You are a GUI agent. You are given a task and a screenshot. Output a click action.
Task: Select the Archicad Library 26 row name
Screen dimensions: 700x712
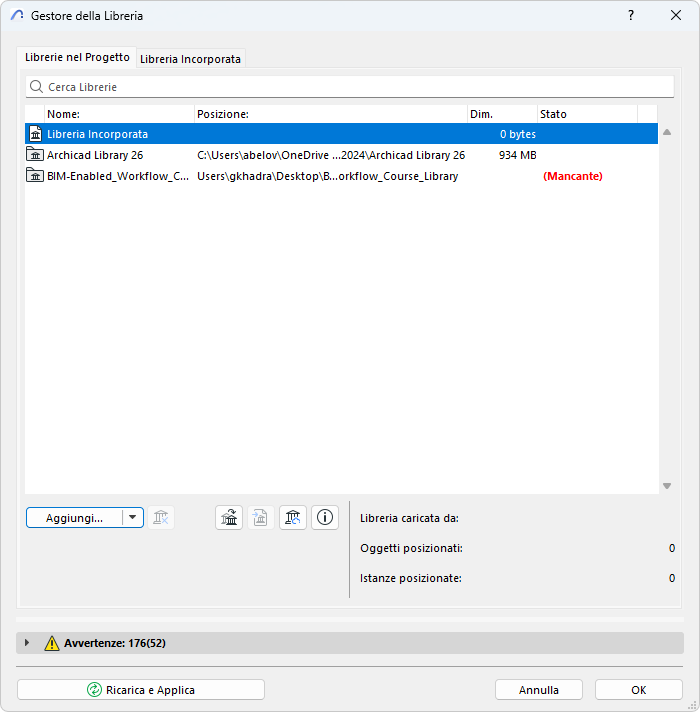[95, 155]
